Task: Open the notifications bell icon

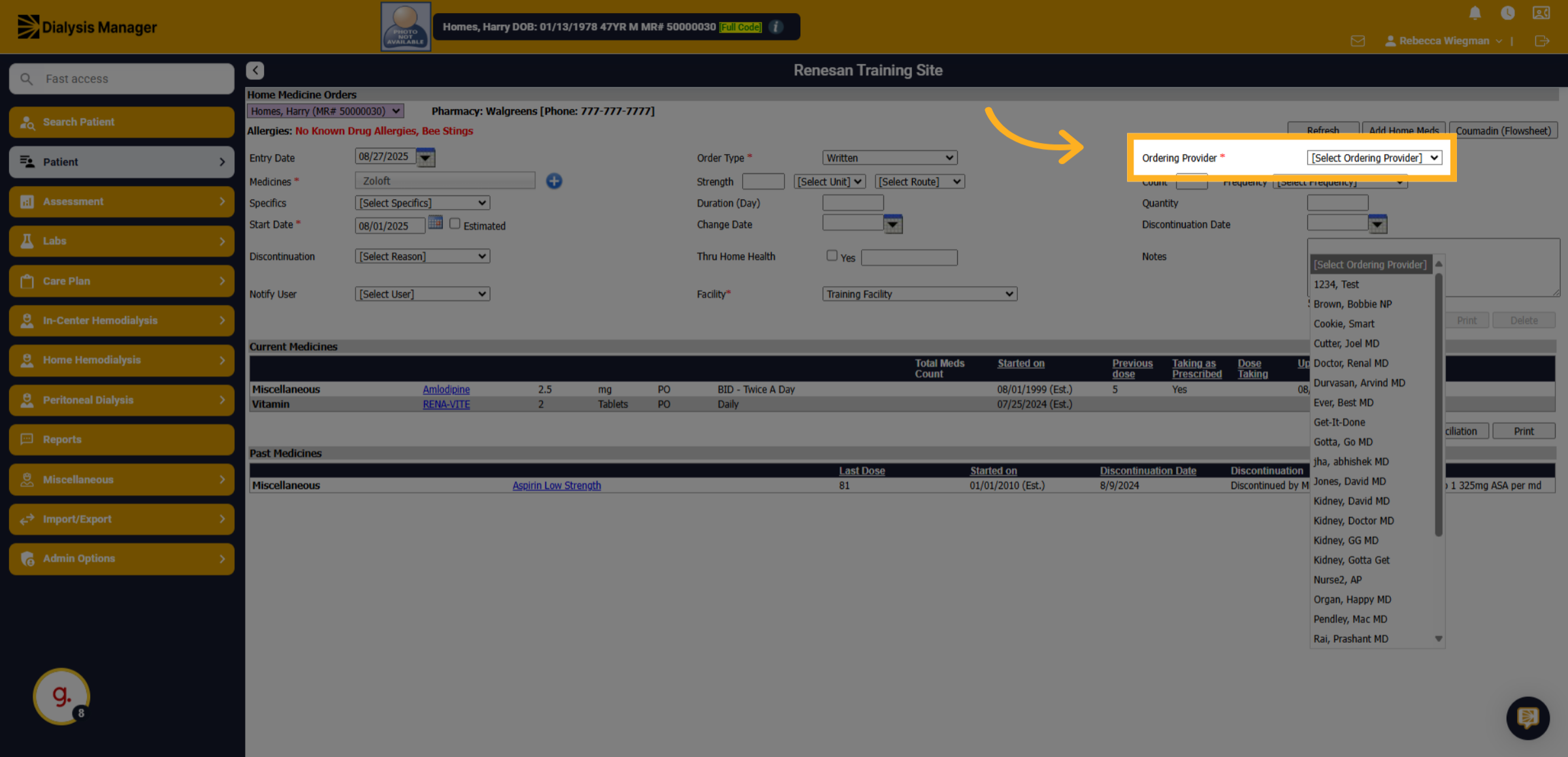Action: tap(1475, 13)
